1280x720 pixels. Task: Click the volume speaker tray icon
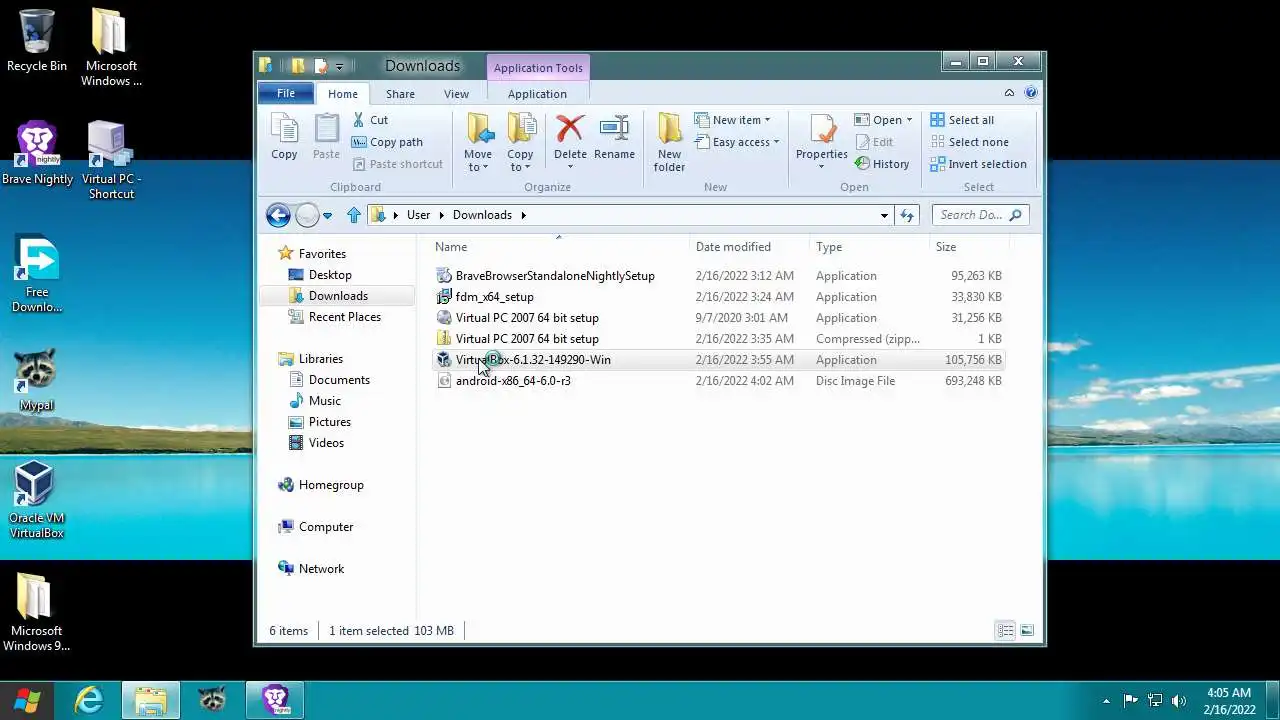1179,701
